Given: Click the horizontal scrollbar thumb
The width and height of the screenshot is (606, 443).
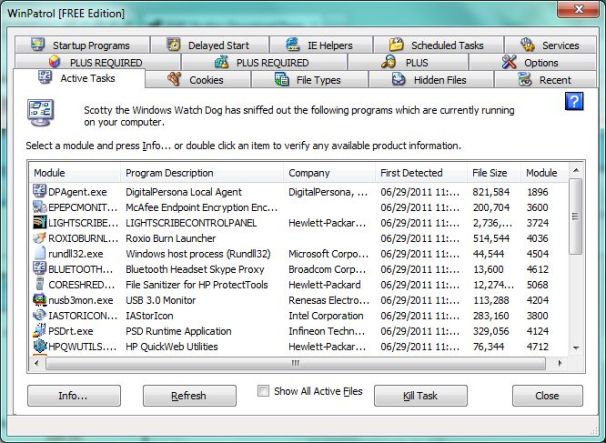Looking at the screenshot, I should click(296, 363).
